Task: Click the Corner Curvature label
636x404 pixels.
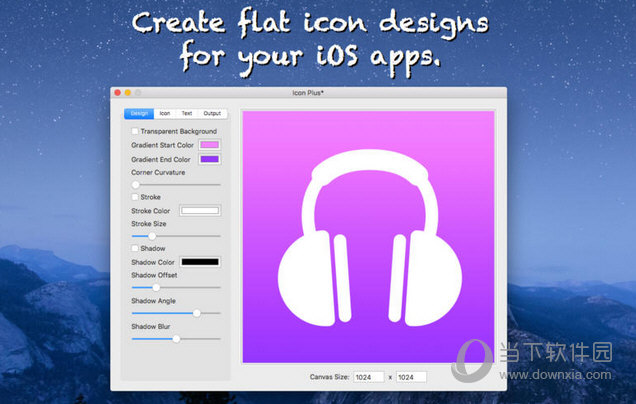Action: (x=158, y=172)
